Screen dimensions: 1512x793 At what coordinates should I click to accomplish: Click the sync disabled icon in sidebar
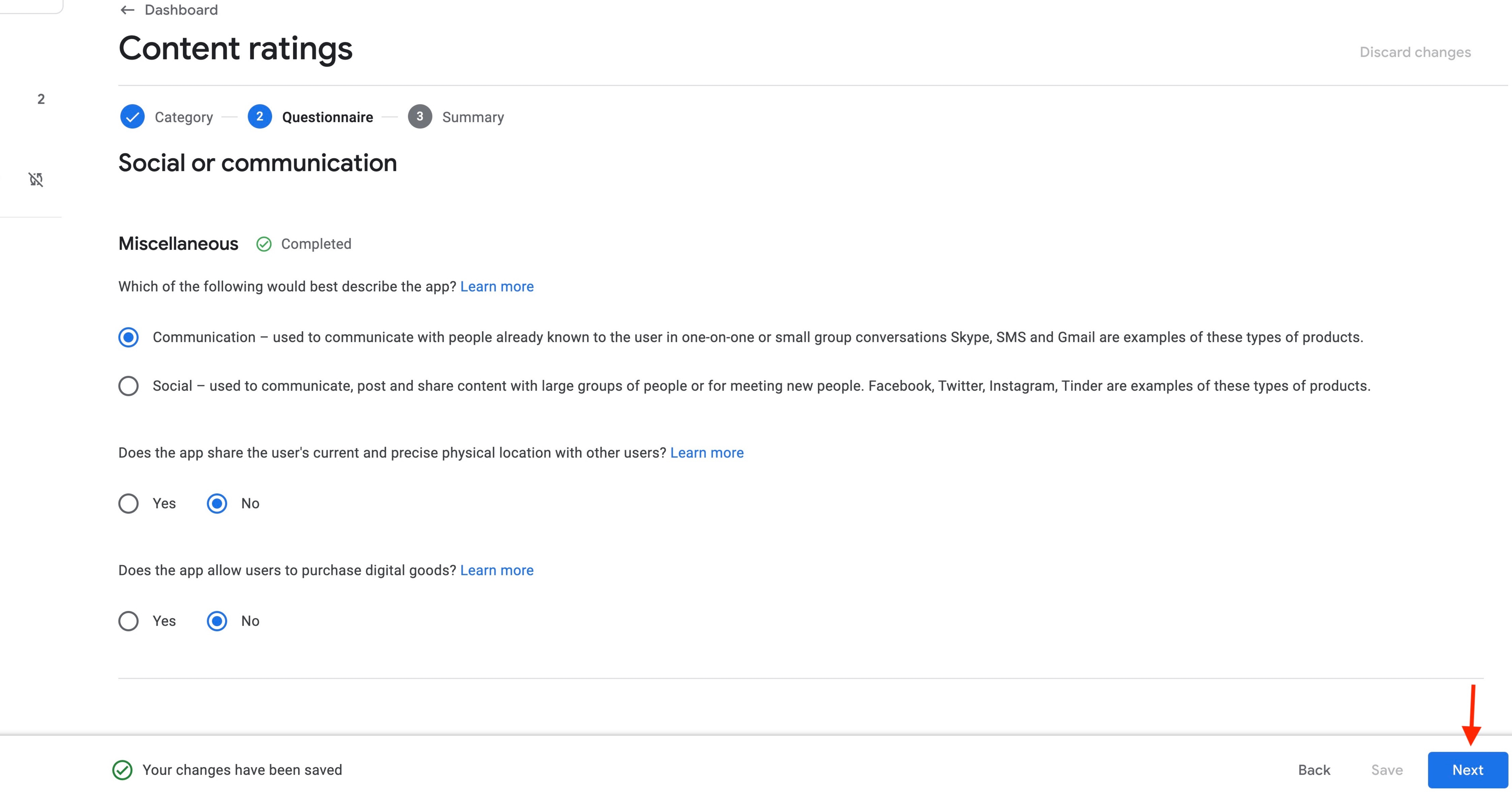[x=36, y=180]
